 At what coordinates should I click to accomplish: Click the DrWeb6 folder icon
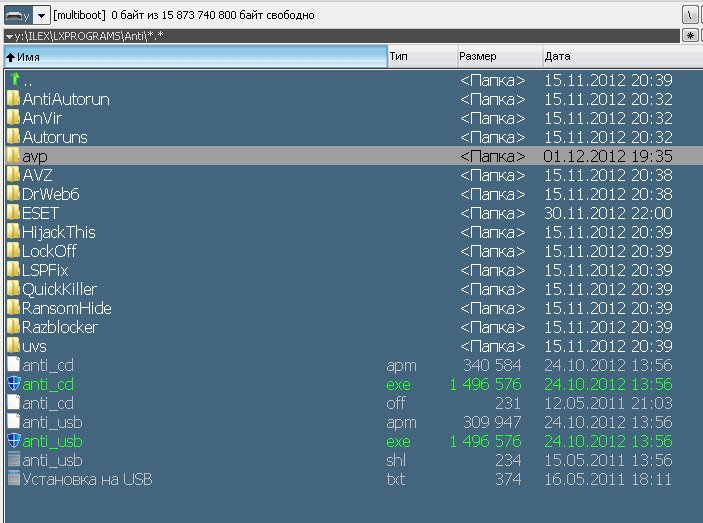pyautogui.click(x=13, y=194)
